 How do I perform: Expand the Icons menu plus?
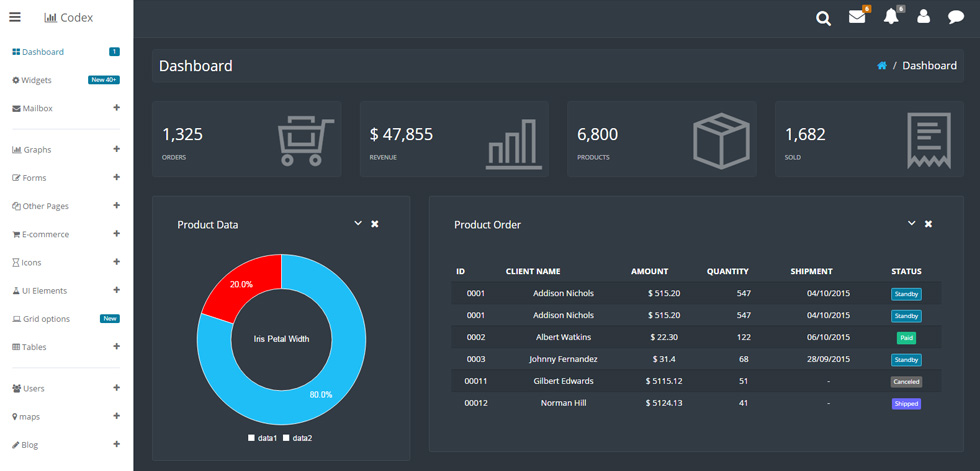click(x=116, y=261)
